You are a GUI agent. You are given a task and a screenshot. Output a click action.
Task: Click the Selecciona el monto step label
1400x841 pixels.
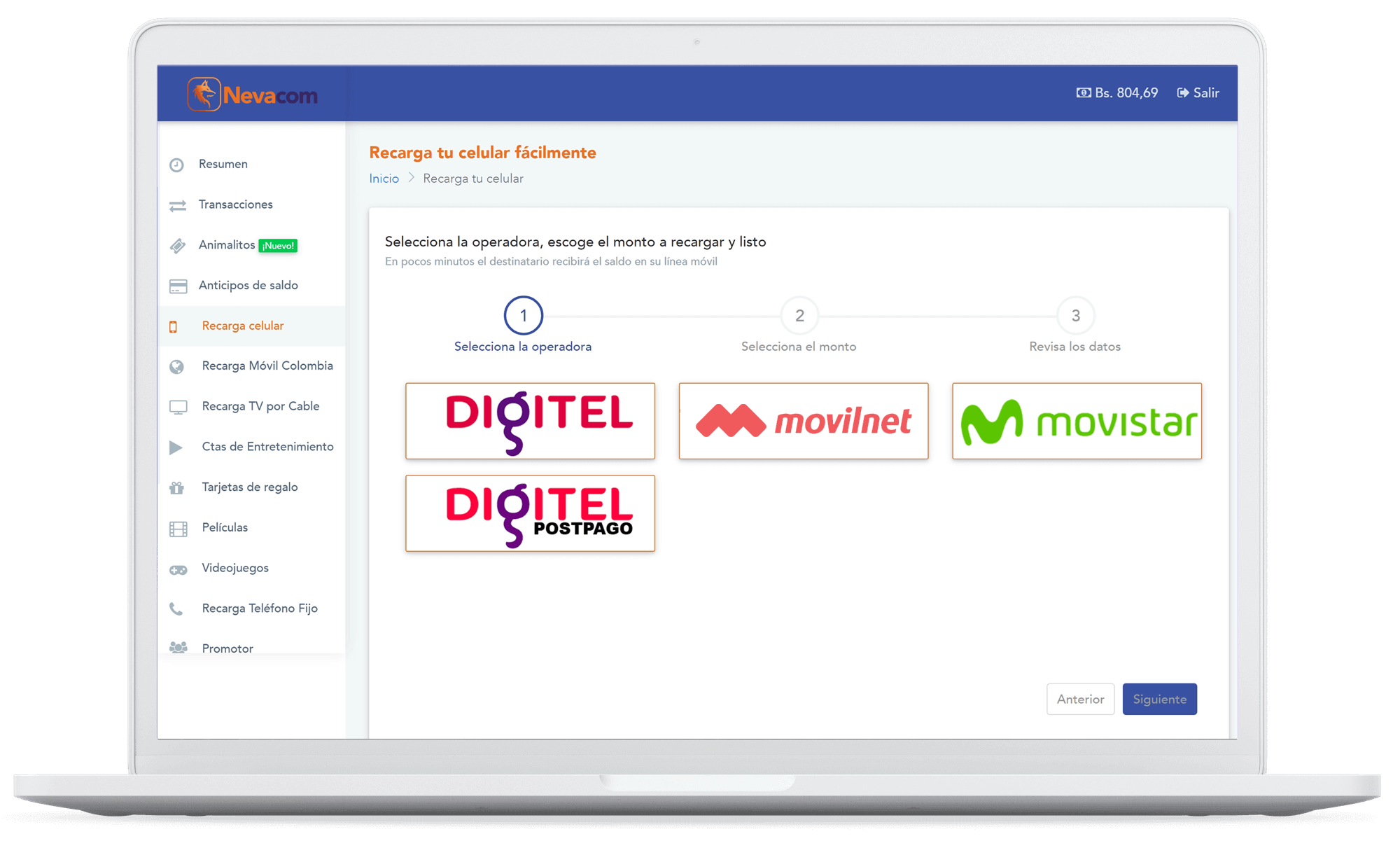tap(799, 347)
